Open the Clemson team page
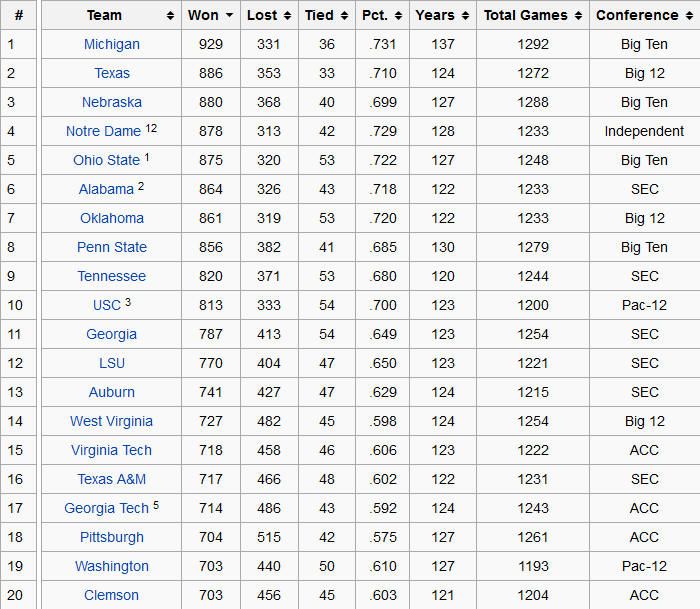 pos(111,595)
